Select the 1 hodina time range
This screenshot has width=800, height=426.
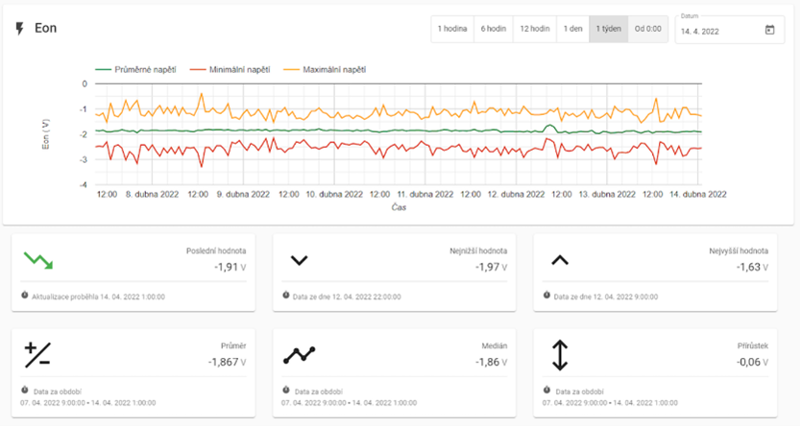pyautogui.click(x=452, y=29)
